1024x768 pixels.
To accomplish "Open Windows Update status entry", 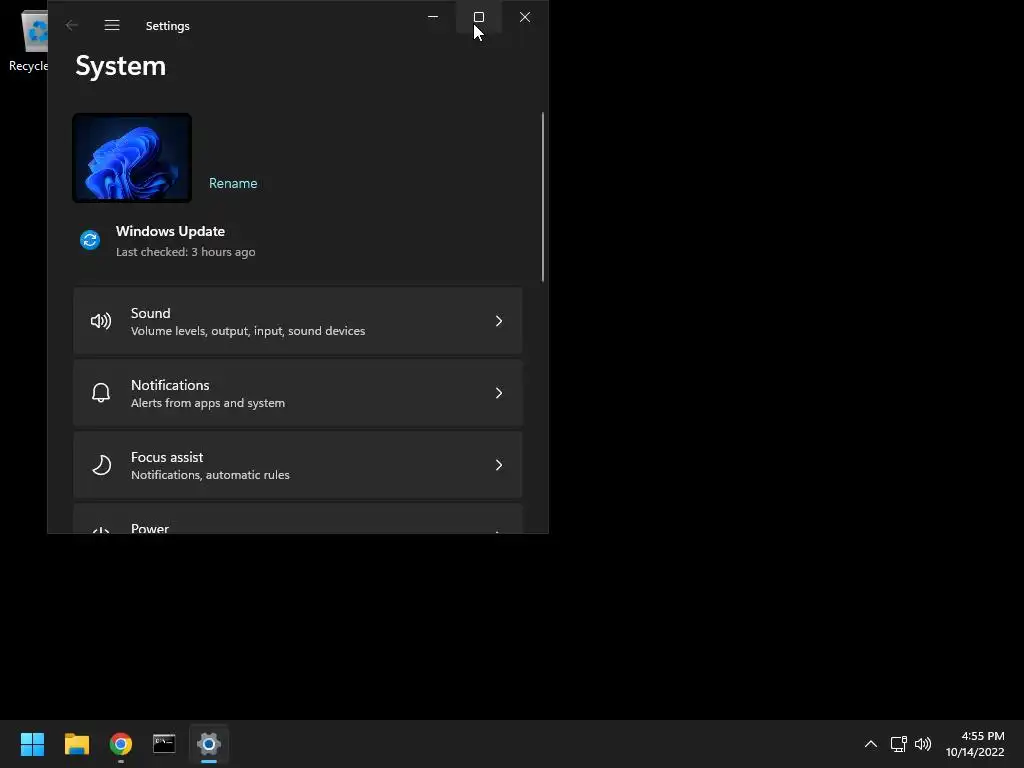I will coord(170,241).
